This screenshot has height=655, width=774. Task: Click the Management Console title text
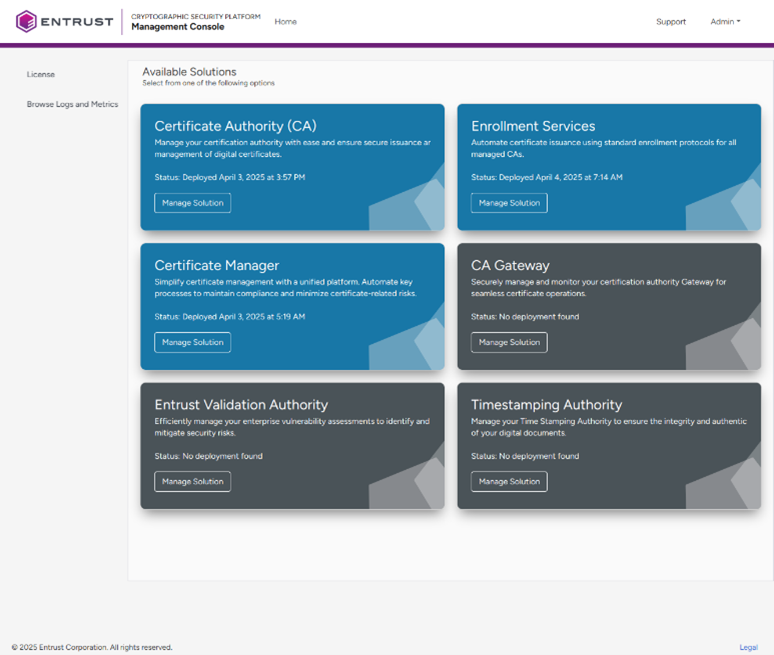[x=177, y=27]
